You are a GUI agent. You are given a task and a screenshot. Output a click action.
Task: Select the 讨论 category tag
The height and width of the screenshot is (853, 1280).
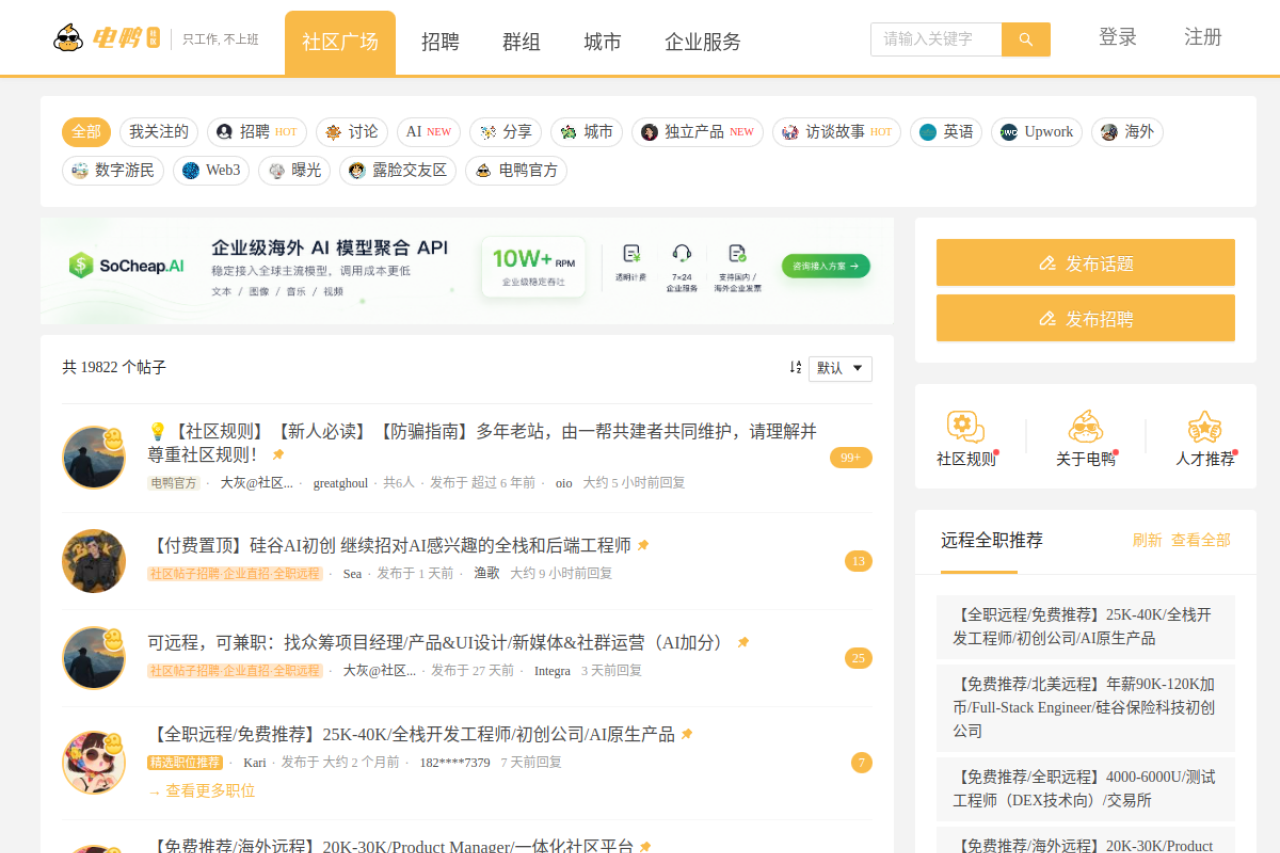(351, 132)
